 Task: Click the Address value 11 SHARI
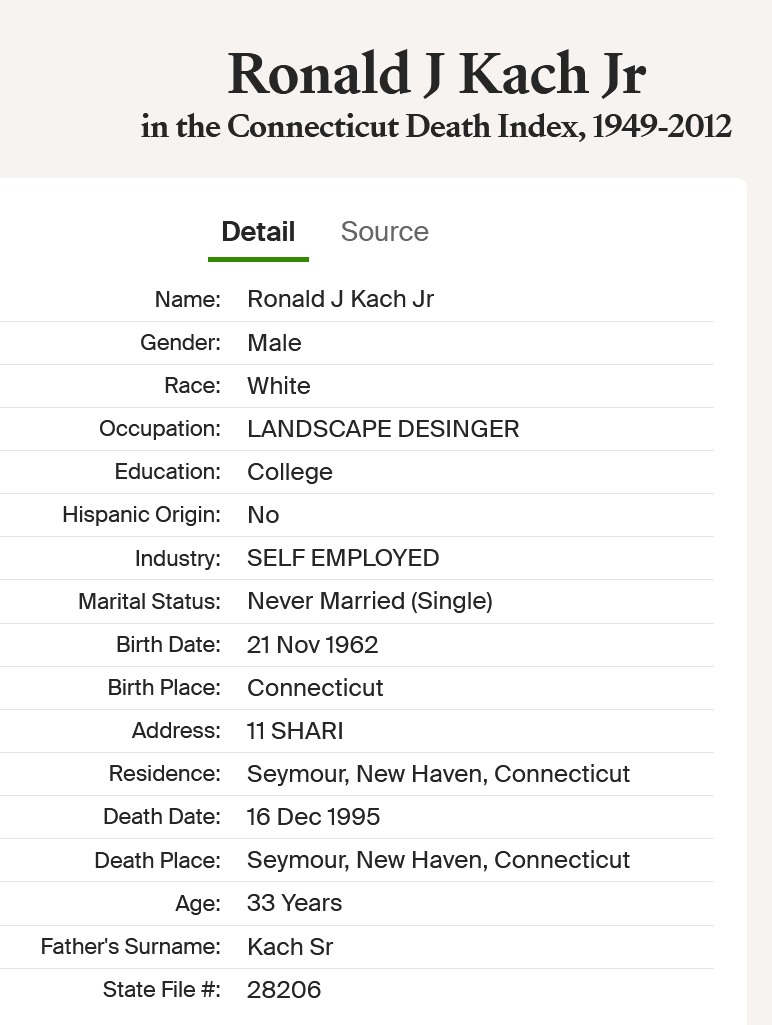pyautogui.click(x=295, y=731)
